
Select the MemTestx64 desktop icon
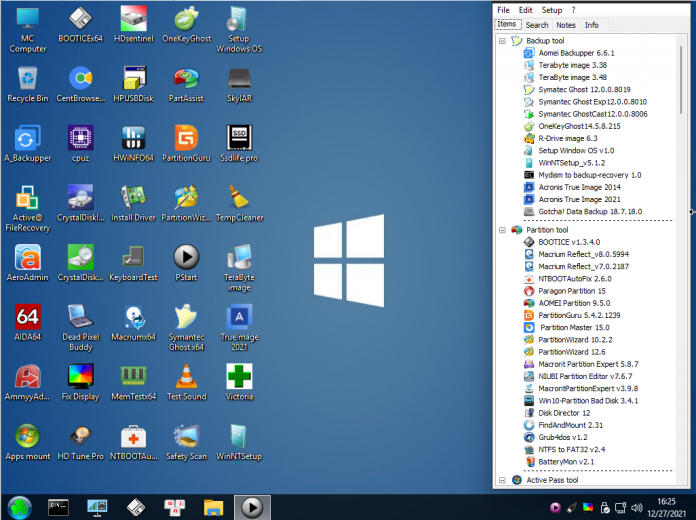tap(134, 382)
